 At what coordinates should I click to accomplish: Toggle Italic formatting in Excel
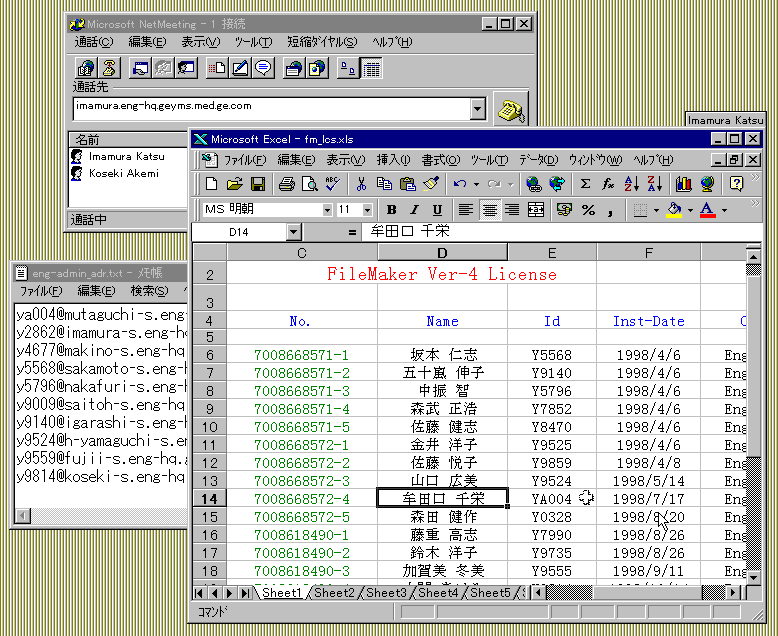click(414, 210)
